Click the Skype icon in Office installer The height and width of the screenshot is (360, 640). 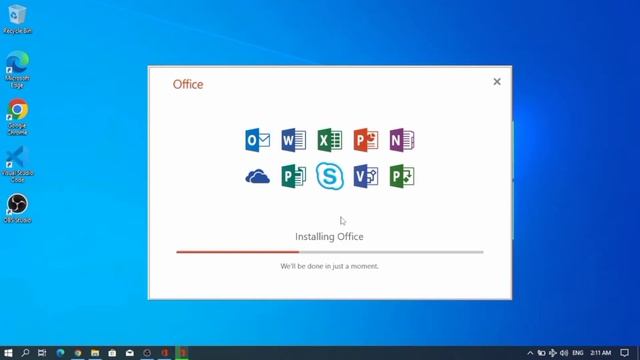[330, 176]
